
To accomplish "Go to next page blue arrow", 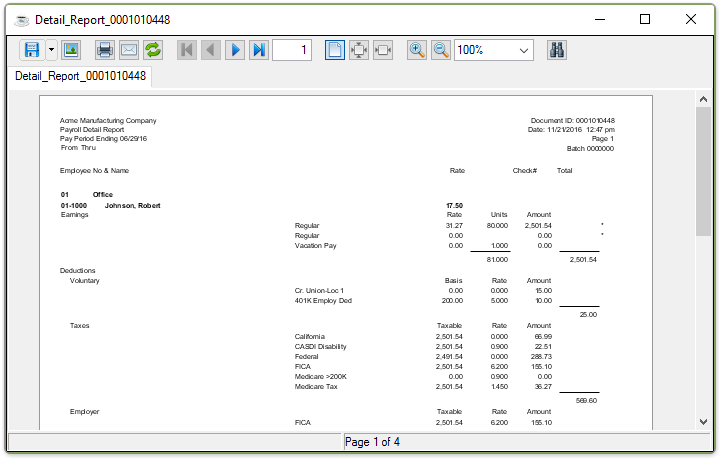I will [235, 50].
